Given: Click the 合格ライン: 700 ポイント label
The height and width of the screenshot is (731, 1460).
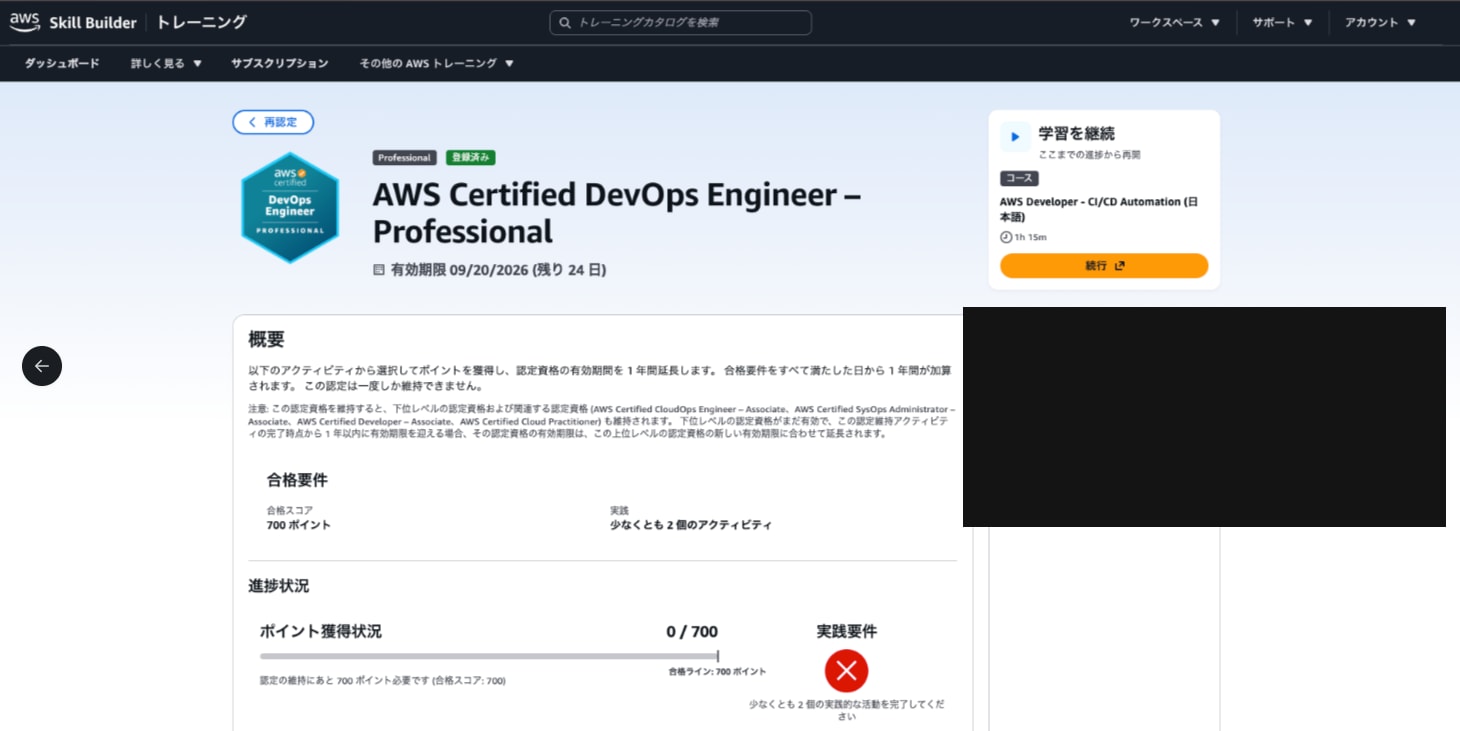Looking at the screenshot, I should (717, 672).
